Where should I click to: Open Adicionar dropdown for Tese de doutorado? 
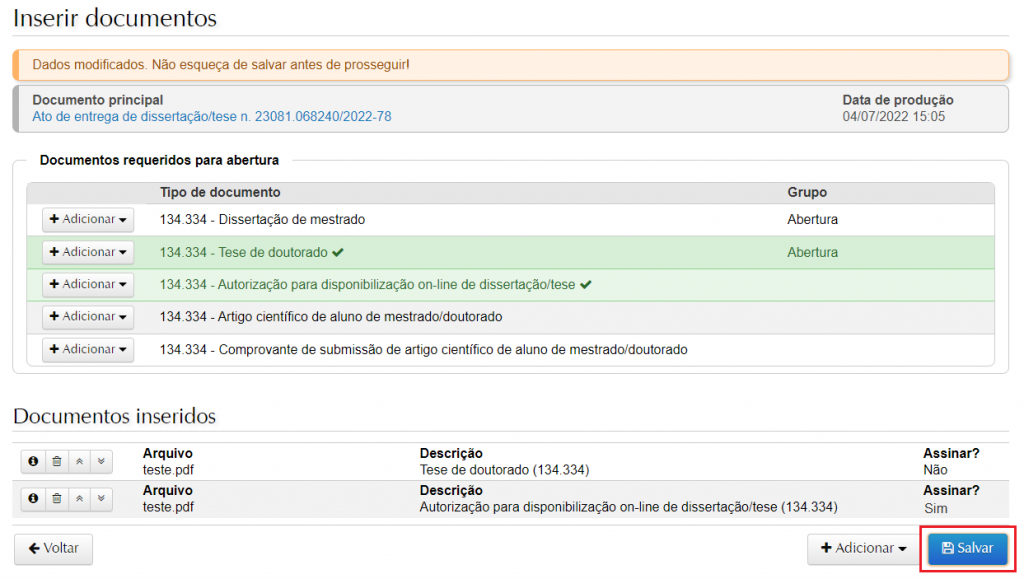tap(88, 252)
